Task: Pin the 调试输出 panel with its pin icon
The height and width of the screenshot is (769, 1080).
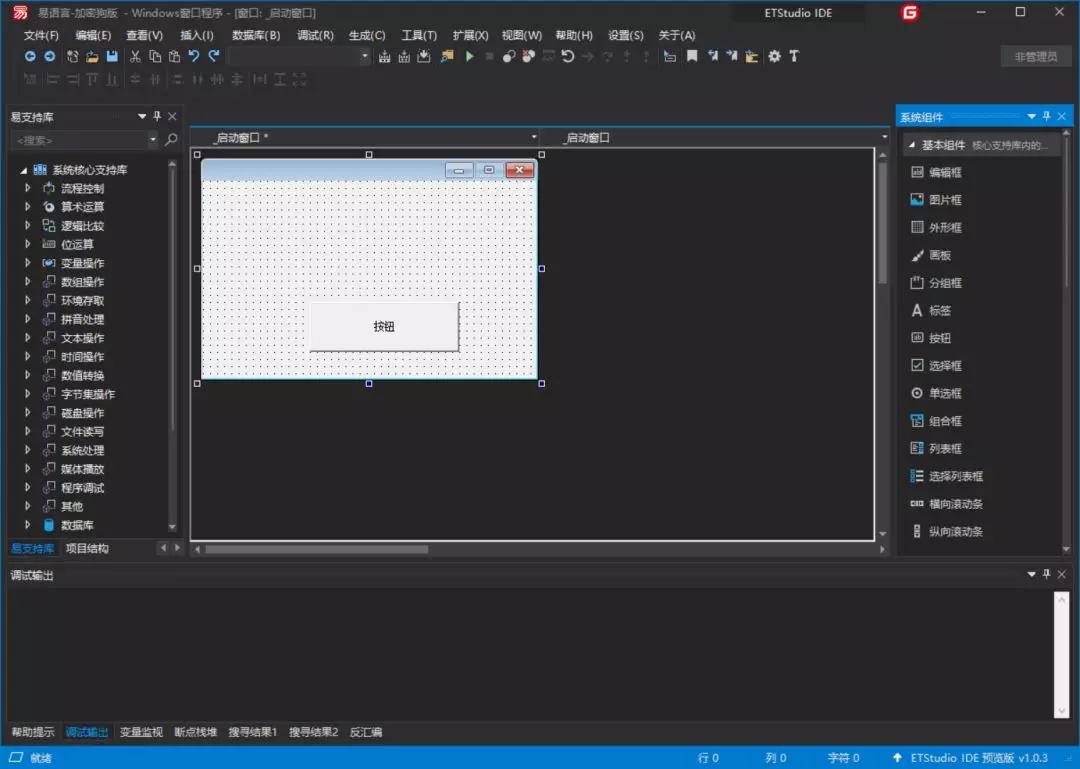Action: (x=1046, y=574)
